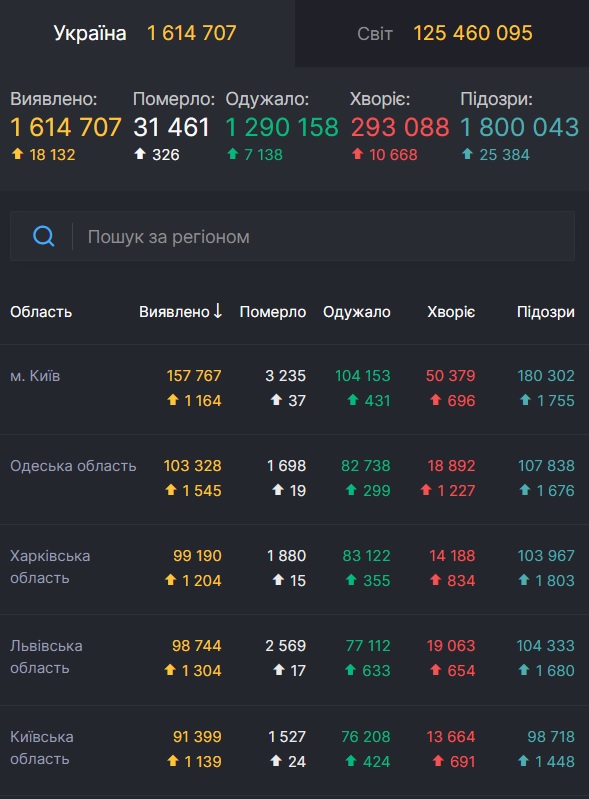
Task: Click the red arrow beside 10 668
Action: (358, 153)
